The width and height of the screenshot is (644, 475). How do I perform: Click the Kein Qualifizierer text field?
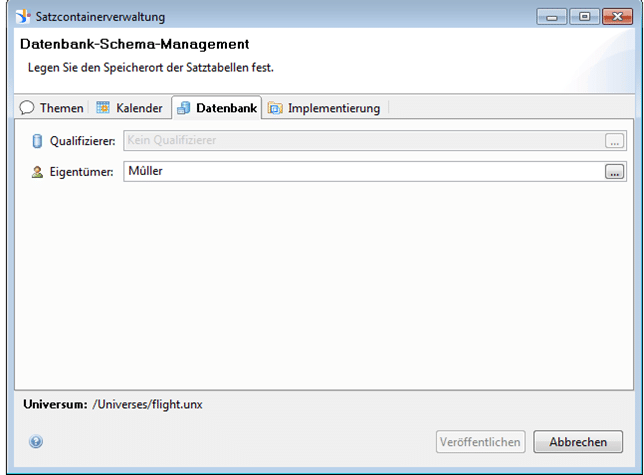pyautogui.click(x=360, y=141)
